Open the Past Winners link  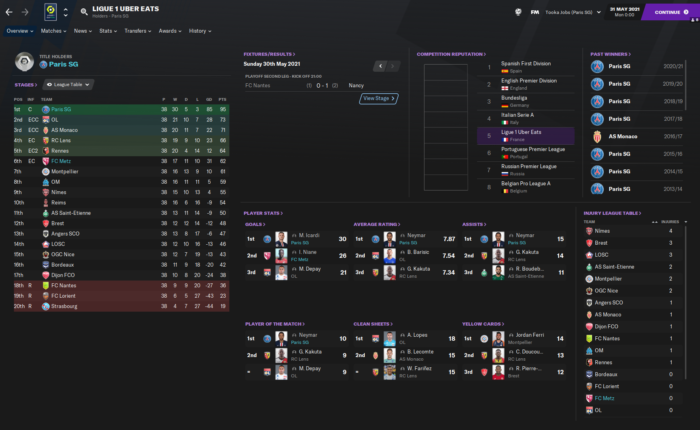[610, 54]
